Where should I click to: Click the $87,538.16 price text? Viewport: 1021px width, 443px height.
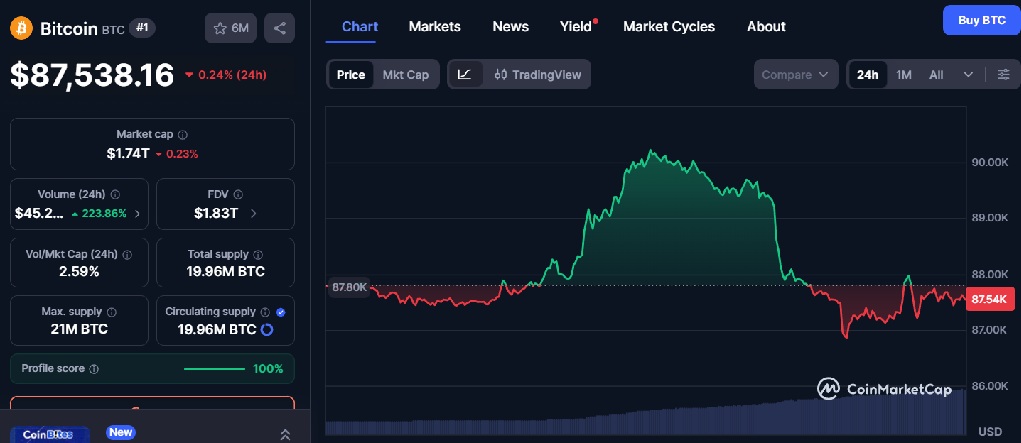[x=92, y=75]
